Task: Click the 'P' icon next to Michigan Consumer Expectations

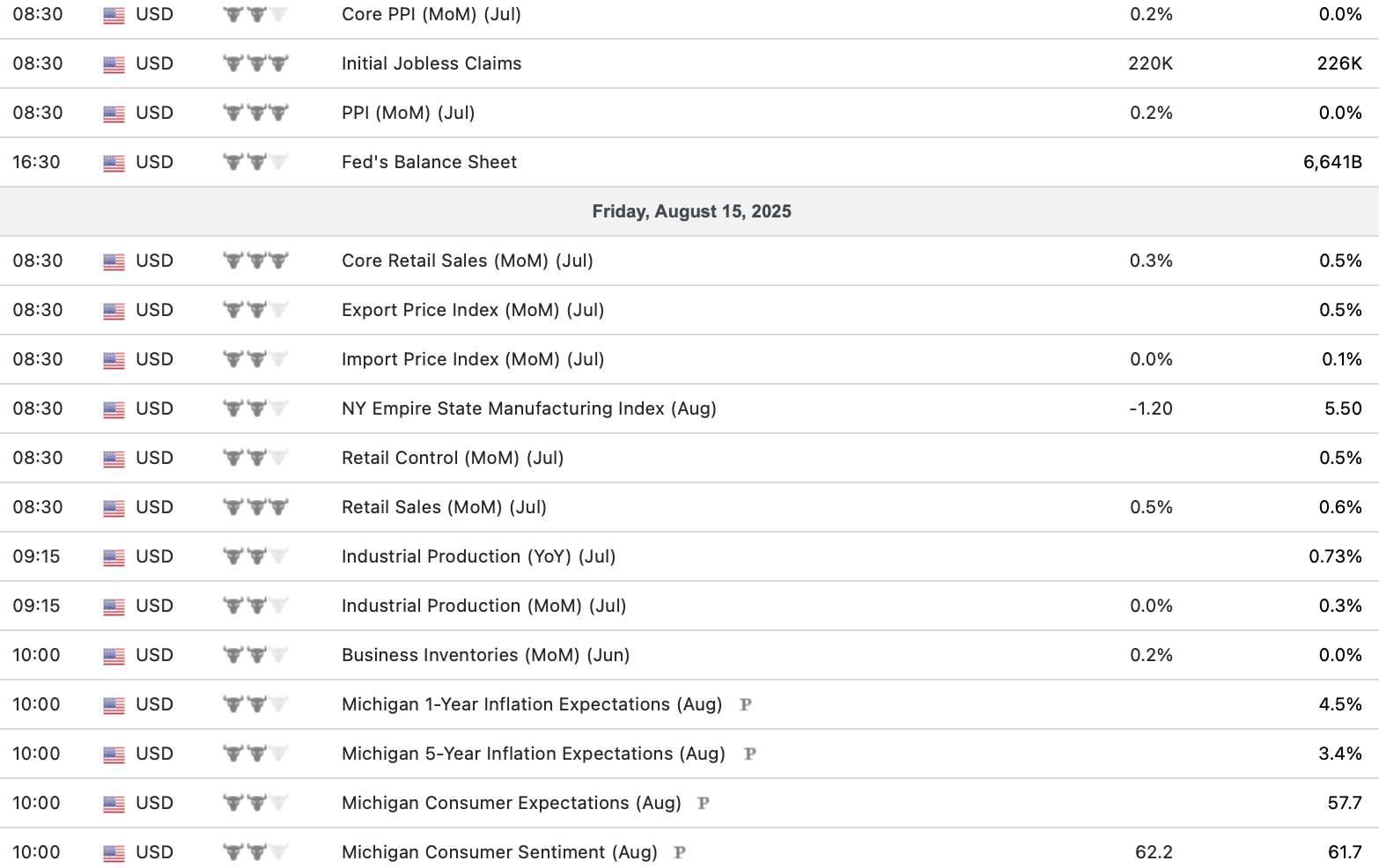Action: click(703, 803)
